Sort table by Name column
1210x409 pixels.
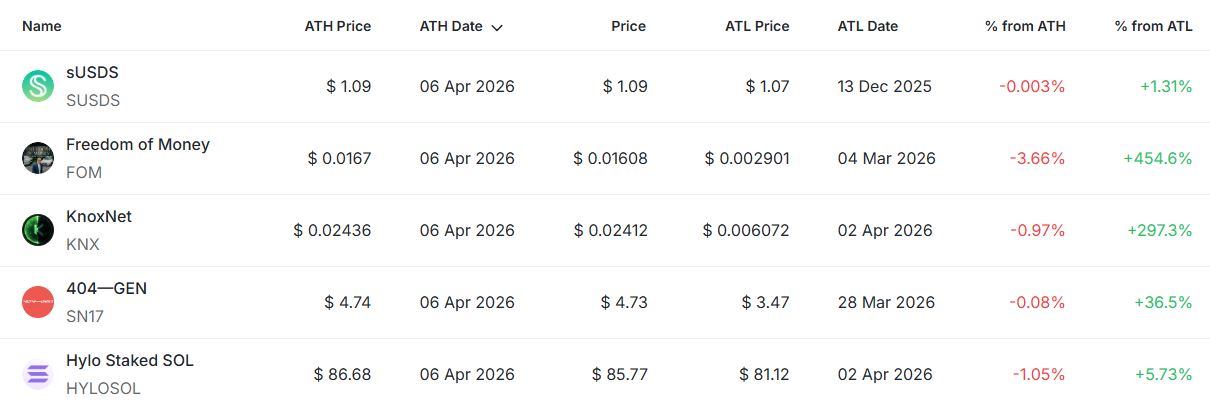pos(41,26)
